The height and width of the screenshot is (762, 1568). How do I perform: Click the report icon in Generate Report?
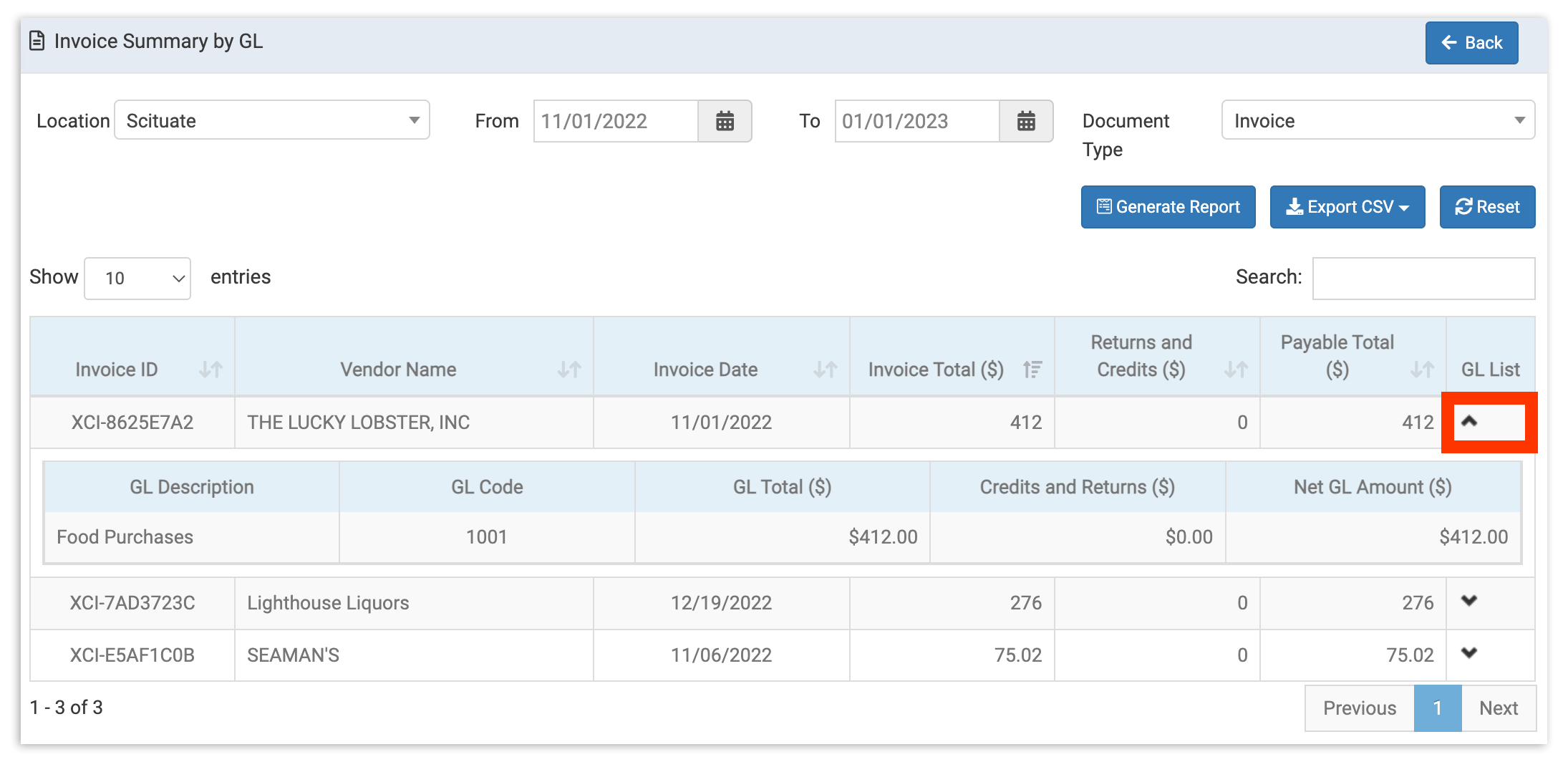pos(1105,206)
